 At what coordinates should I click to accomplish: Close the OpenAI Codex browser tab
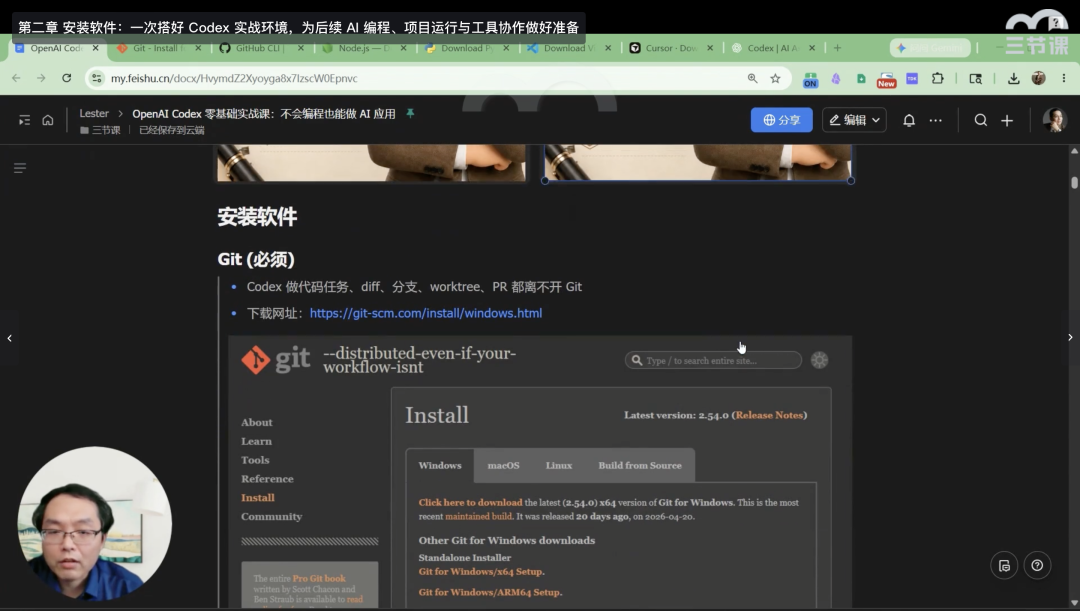(95, 48)
